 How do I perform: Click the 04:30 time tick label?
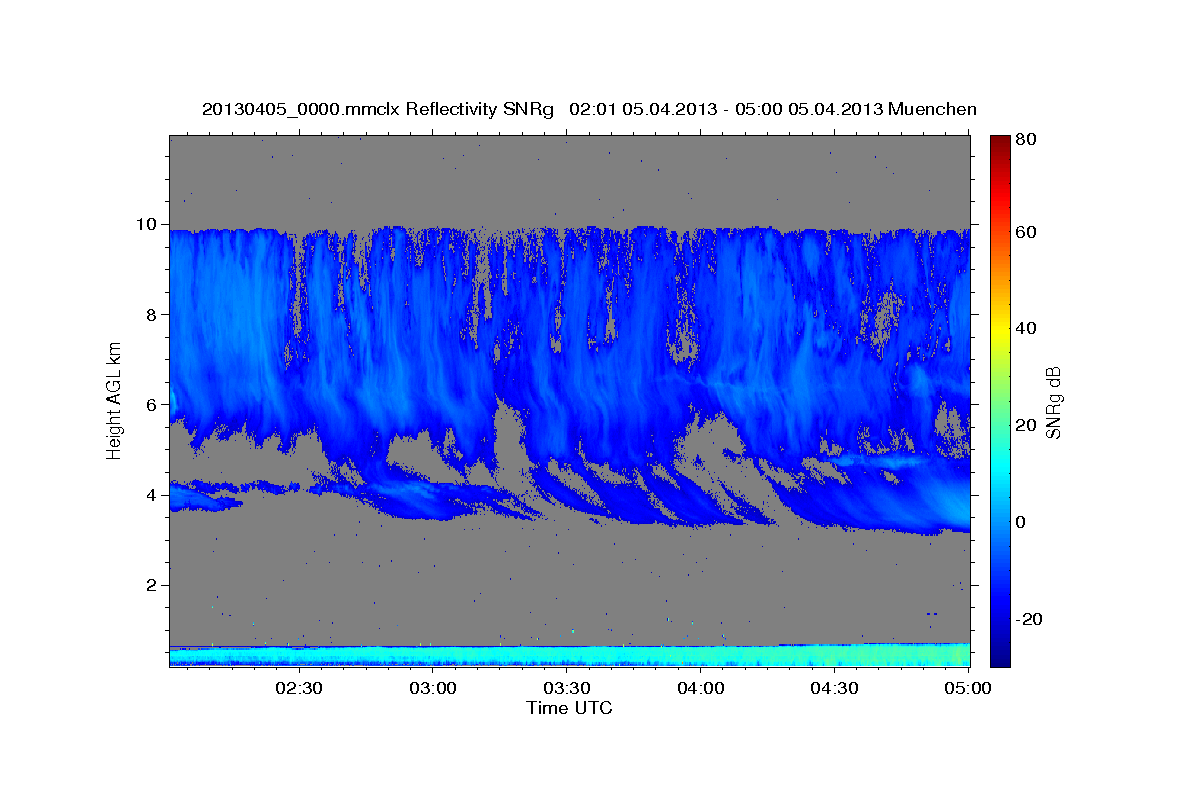tap(834, 688)
